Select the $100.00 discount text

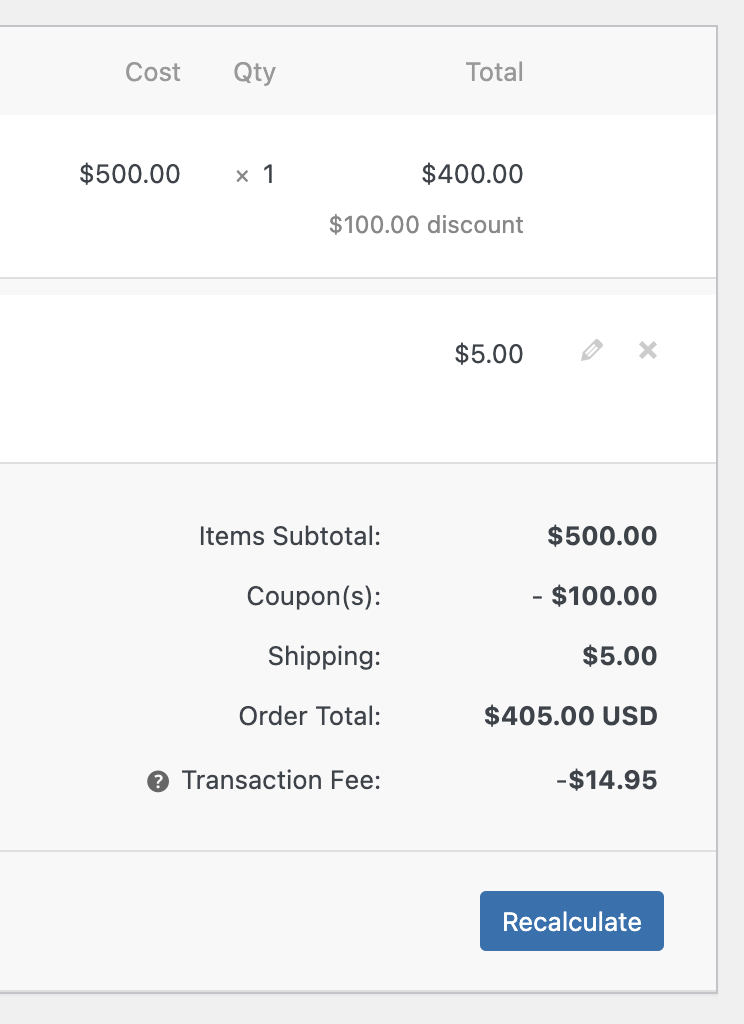pyautogui.click(x=426, y=224)
